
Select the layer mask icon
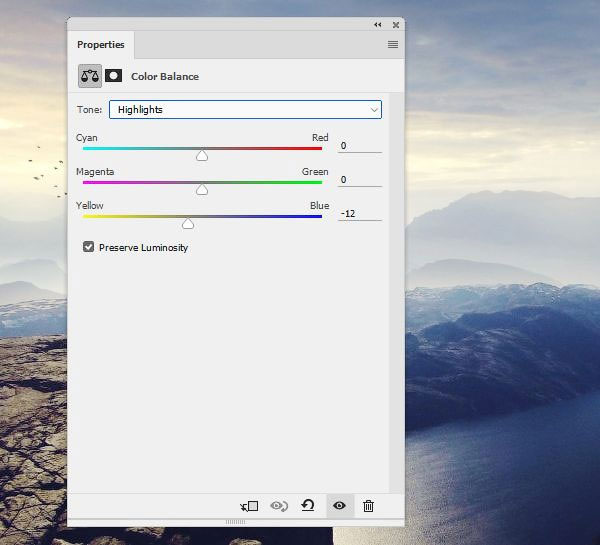click(114, 76)
